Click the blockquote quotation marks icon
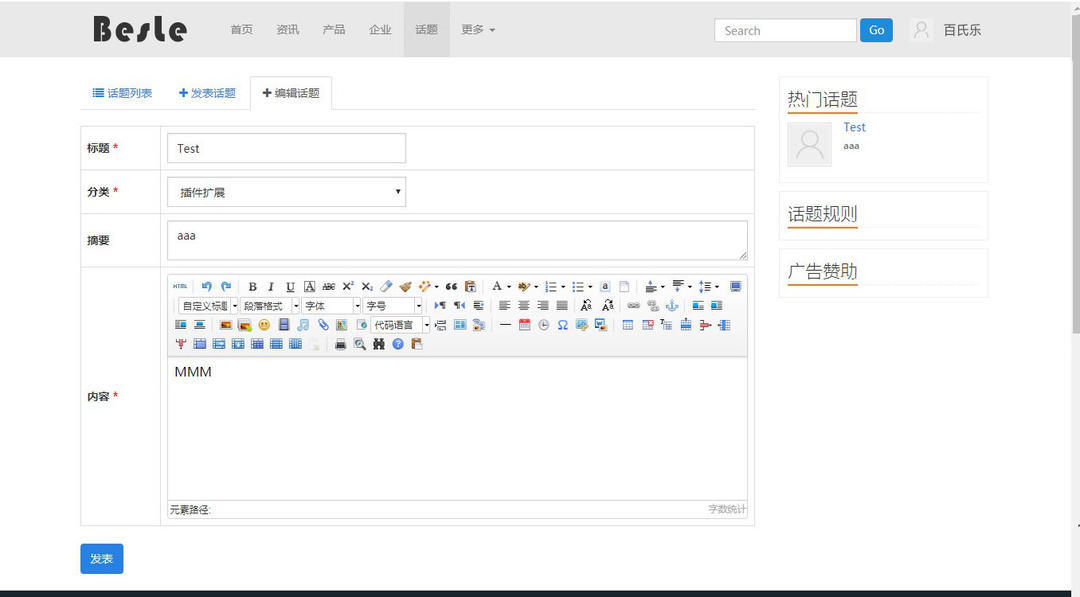Image resolution: width=1080 pixels, height=597 pixels. (x=451, y=286)
